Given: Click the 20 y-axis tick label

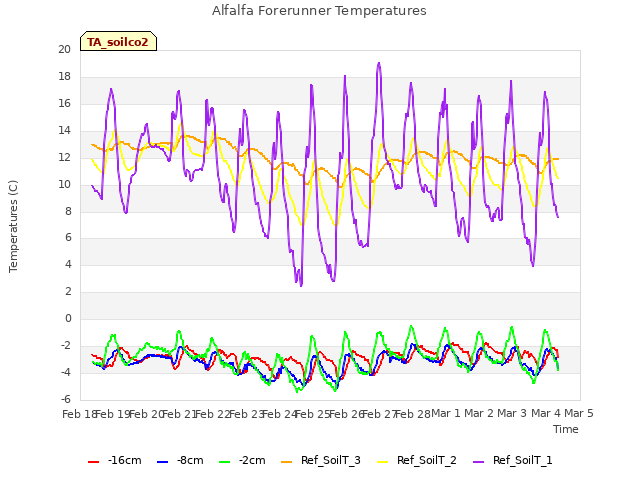Looking at the screenshot, I should click(x=64, y=49).
